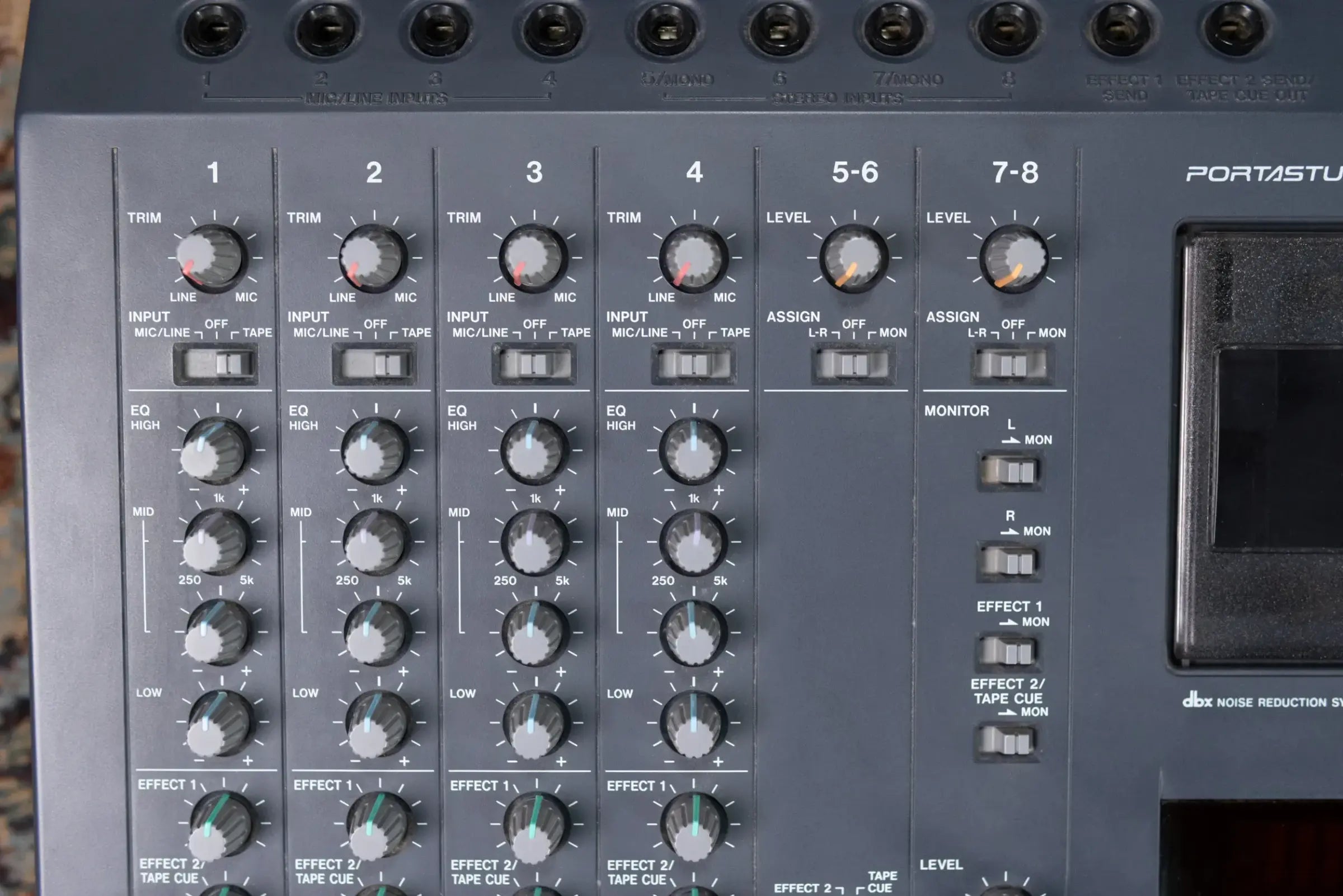Click the MONITOR section label

[957, 410]
